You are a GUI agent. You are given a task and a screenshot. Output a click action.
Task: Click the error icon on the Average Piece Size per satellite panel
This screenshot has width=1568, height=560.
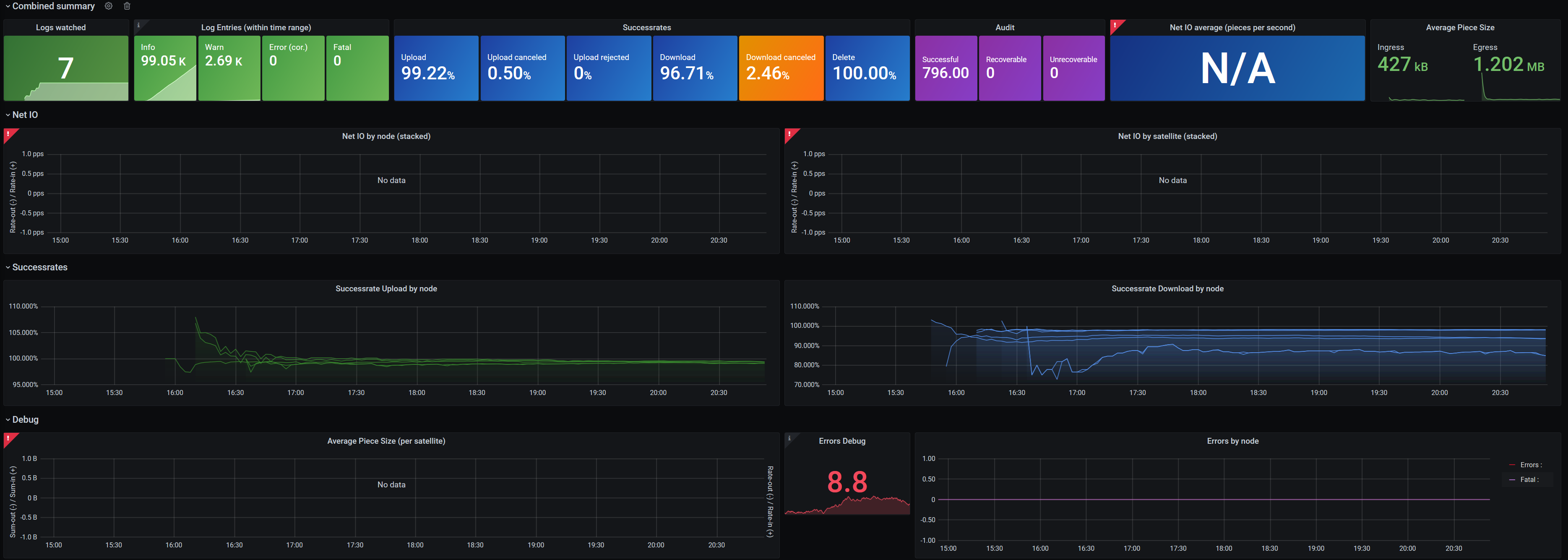point(8,438)
